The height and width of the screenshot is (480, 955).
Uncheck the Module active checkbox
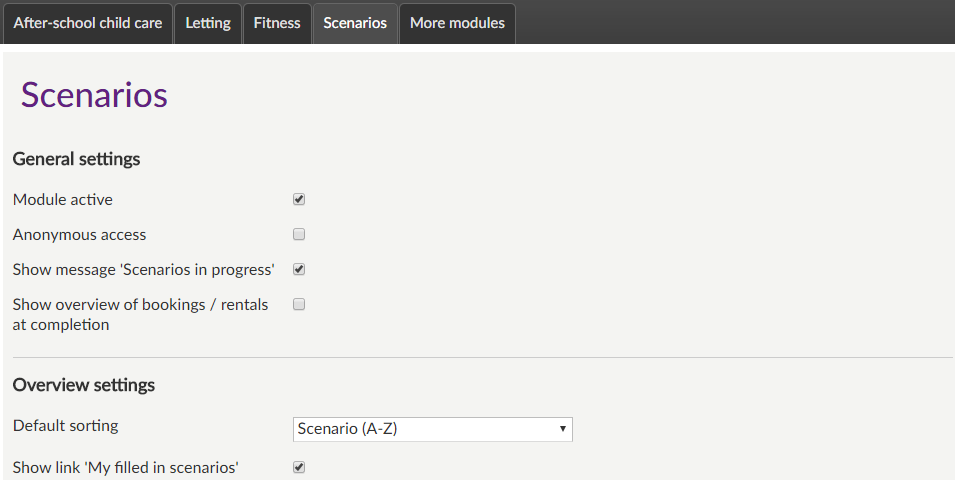[299, 199]
